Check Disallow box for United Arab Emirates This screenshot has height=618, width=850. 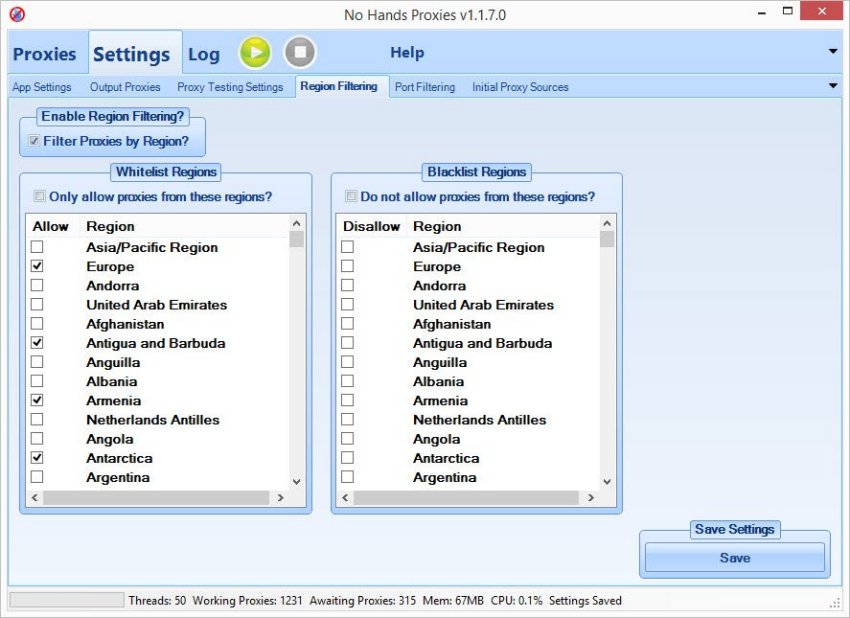pos(347,305)
